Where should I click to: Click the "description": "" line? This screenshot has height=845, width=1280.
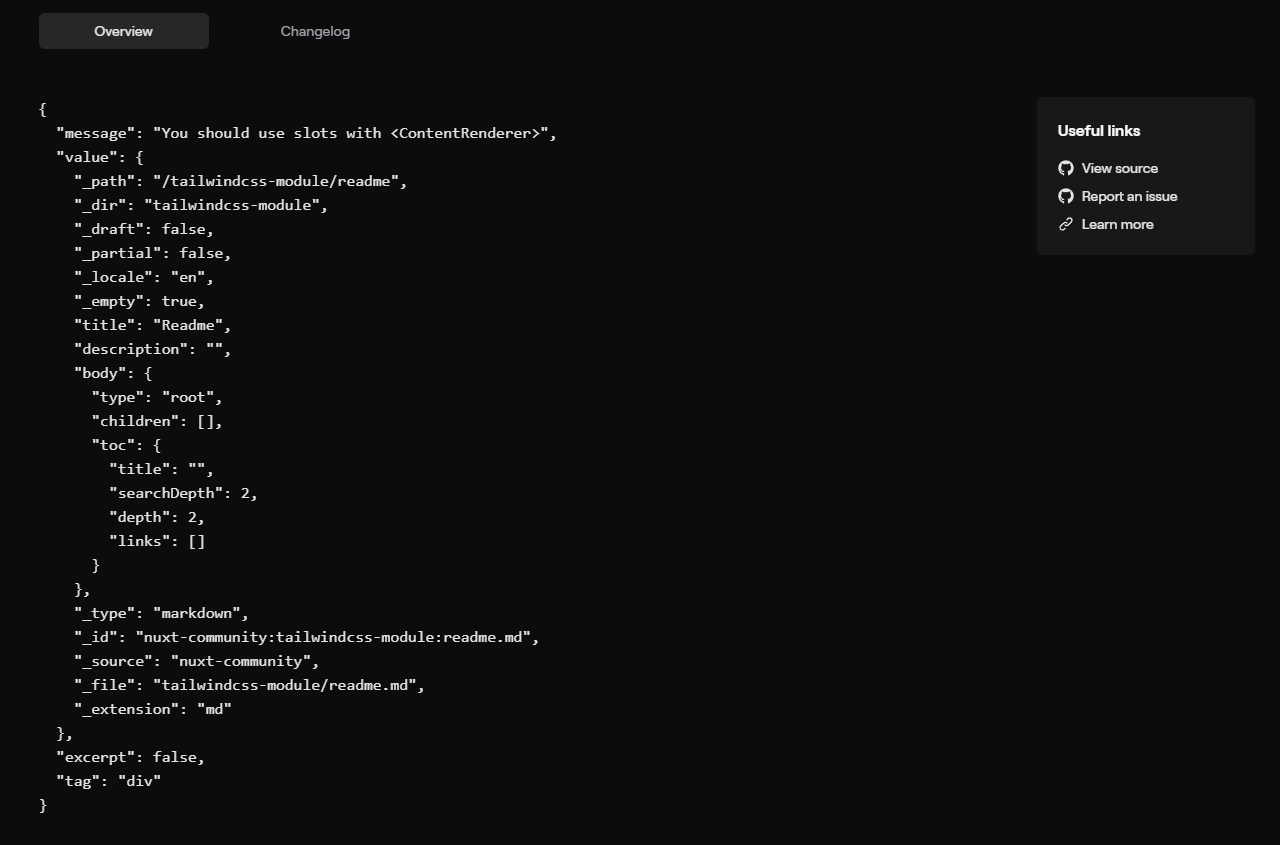click(x=153, y=349)
